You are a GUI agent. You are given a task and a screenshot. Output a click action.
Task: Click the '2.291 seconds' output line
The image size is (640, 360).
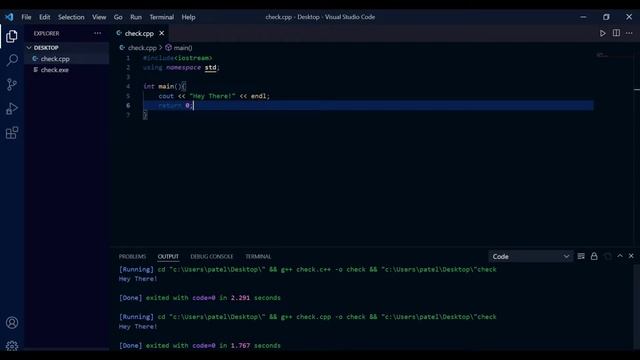(x=200, y=298)
